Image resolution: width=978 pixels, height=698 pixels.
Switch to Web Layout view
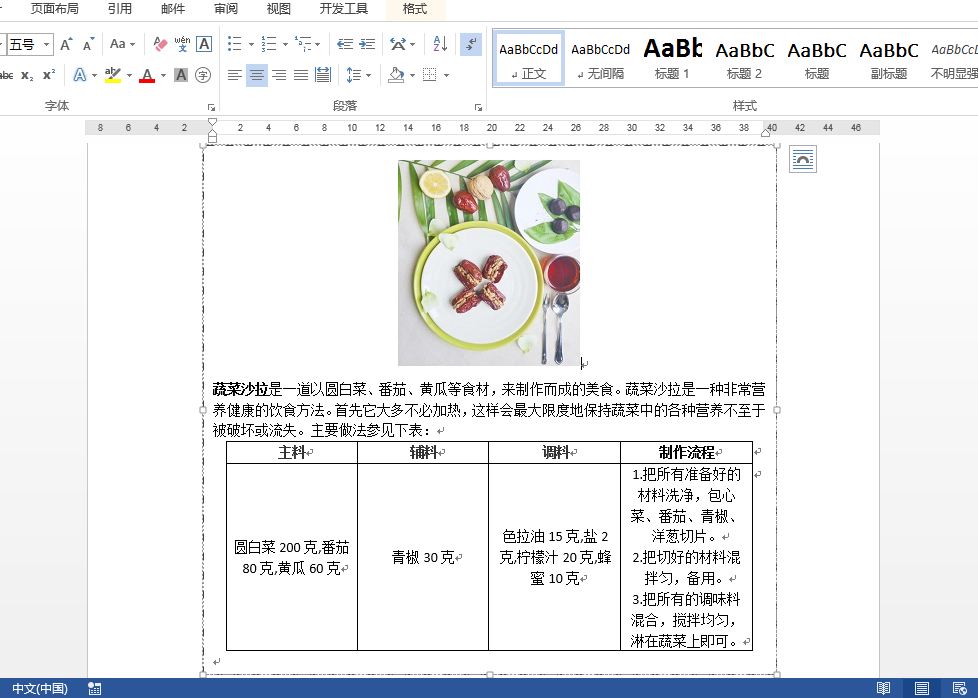960,689
